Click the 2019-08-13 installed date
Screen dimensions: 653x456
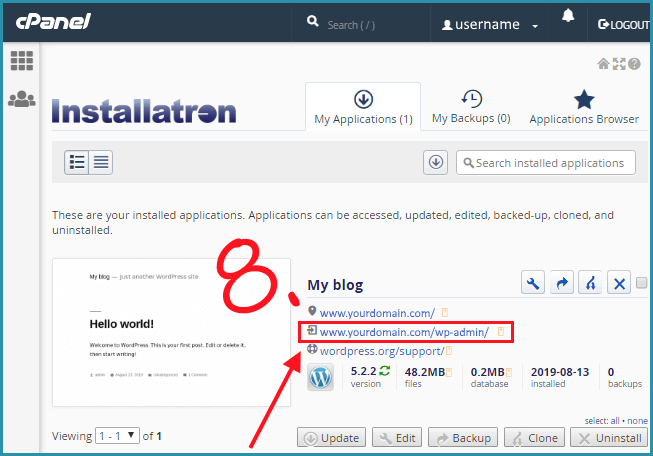pos(560,372)
